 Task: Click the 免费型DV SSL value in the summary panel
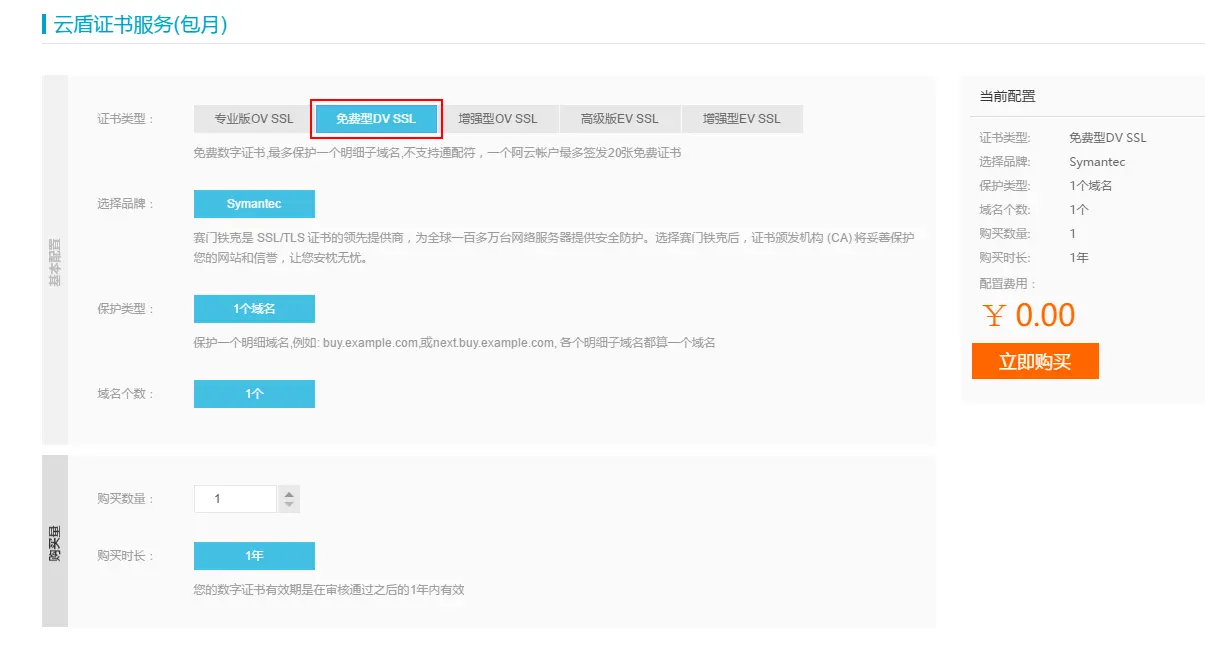pyautogui.click(x=1108, y=138)
